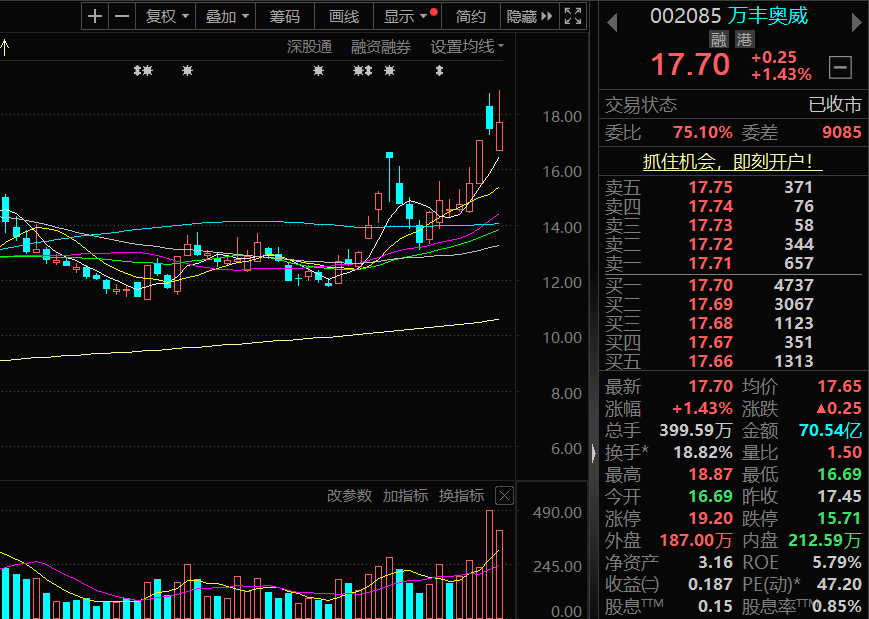869x619 pixels.
Task: Click 均价 value 17.65
Action: [x=840, y=386]
